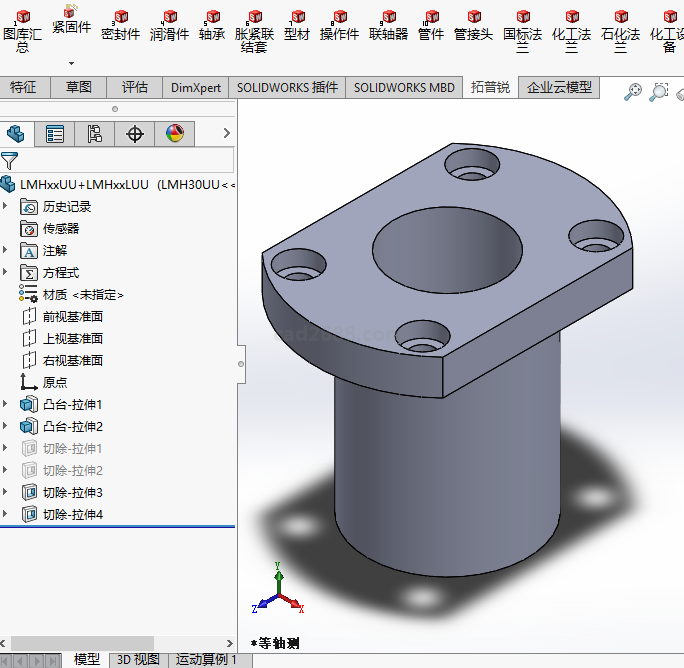Click the 联轴器 coupling library icon
Screen dimensions: 684x668
click(x=388, y=25)
